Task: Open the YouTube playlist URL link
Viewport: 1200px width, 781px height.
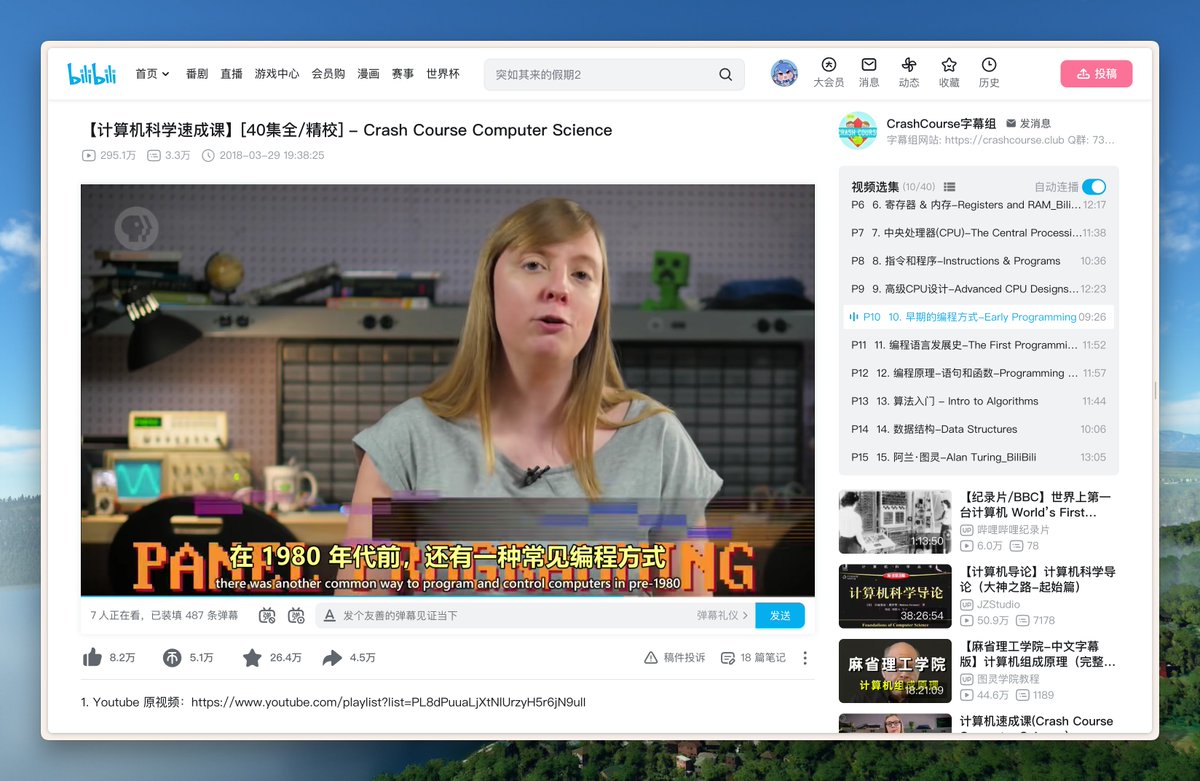Action: pos(388,702)
